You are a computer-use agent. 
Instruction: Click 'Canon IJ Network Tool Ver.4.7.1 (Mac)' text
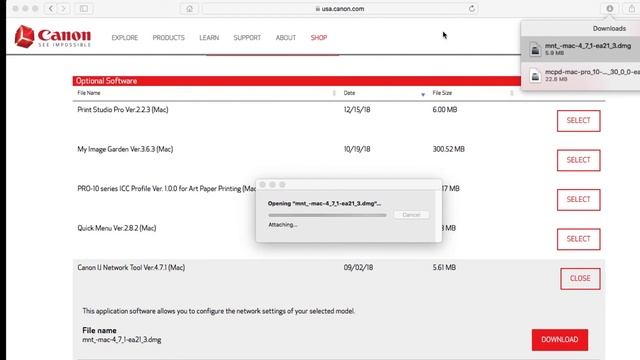pos(131,267)
